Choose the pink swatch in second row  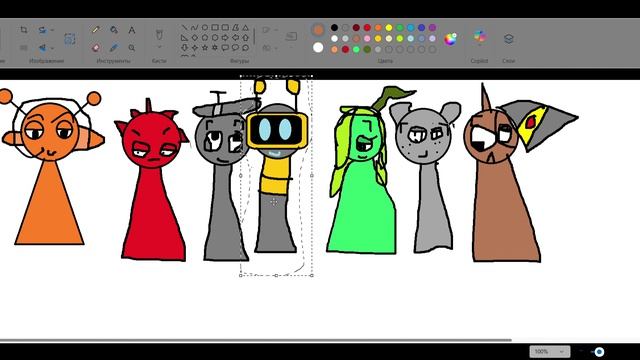tap(367, 39)
